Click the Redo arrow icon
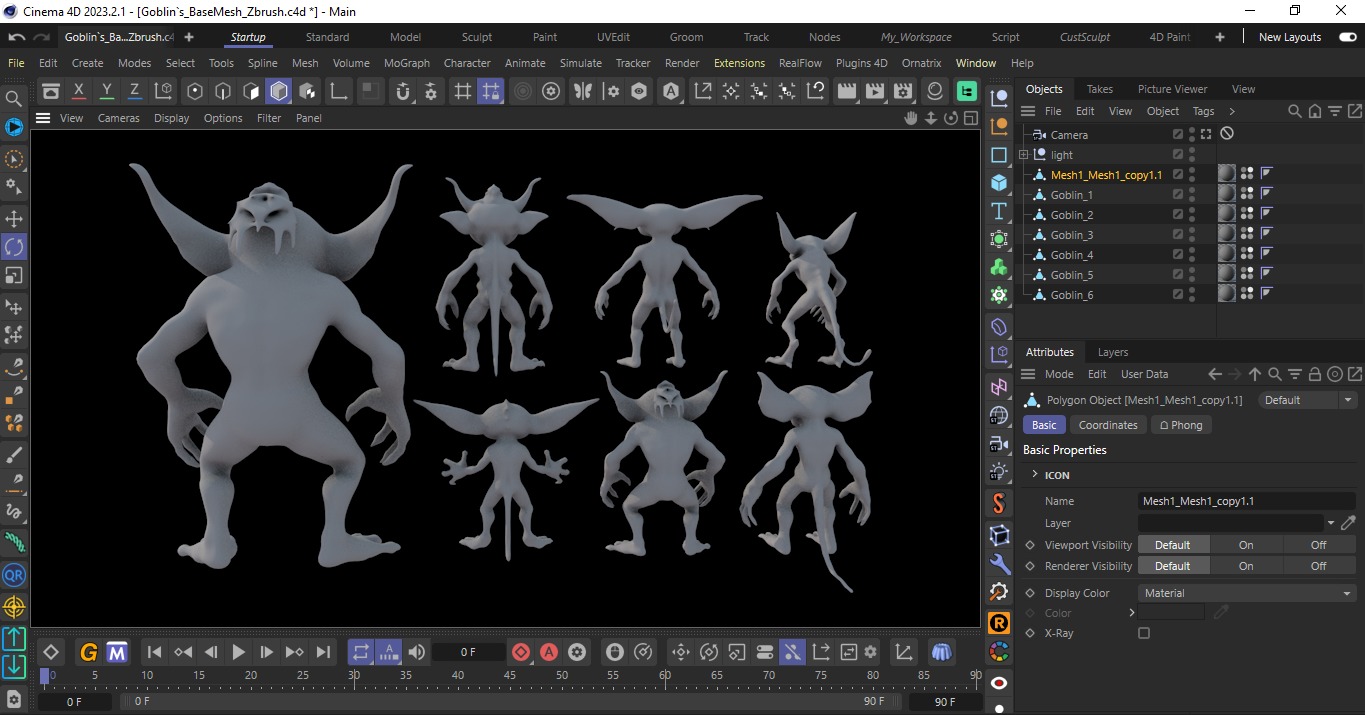This screenshot has width=1365, height=715. [42, 37]
